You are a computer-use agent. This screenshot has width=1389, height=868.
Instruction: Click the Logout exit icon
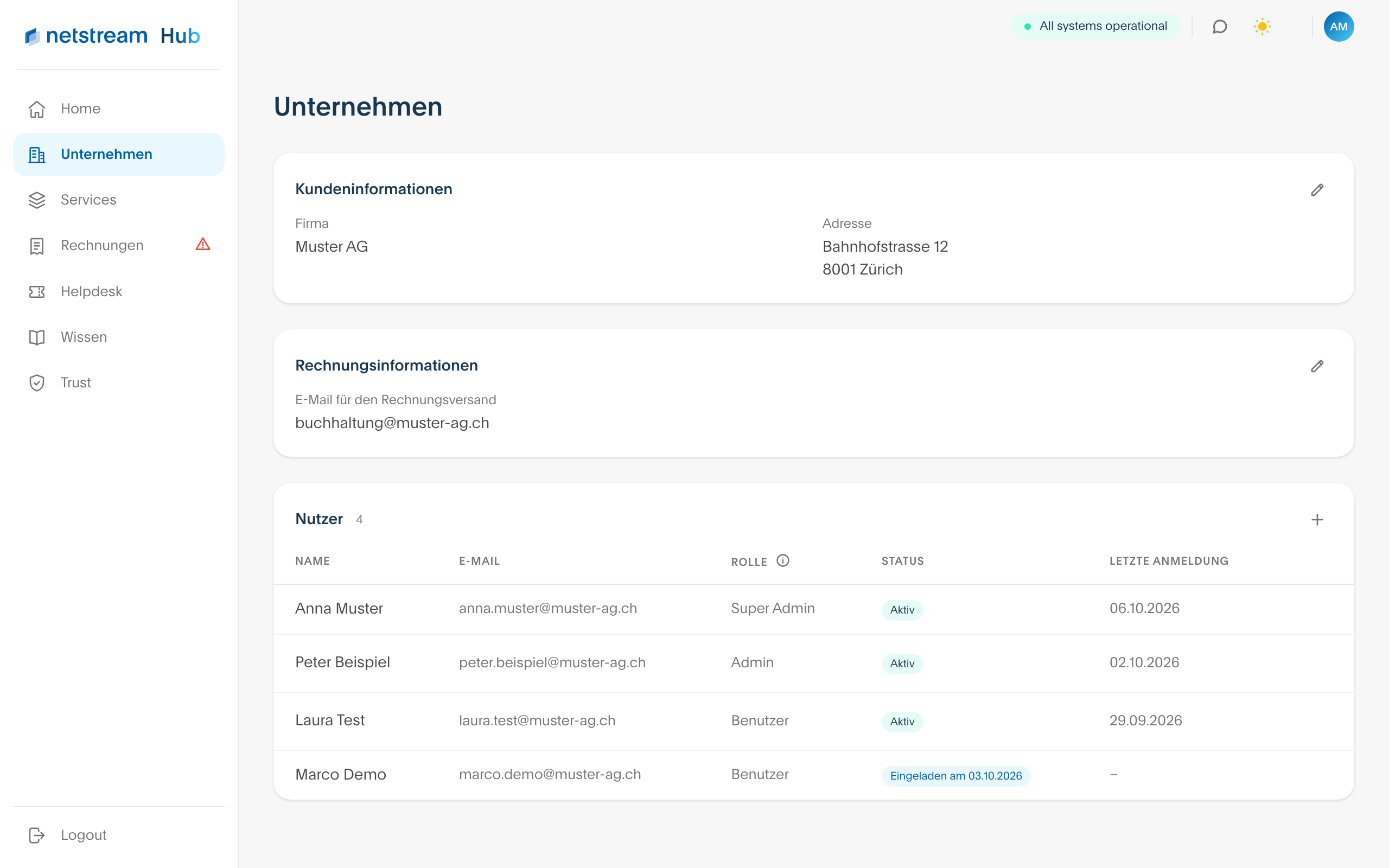[37, 835]
